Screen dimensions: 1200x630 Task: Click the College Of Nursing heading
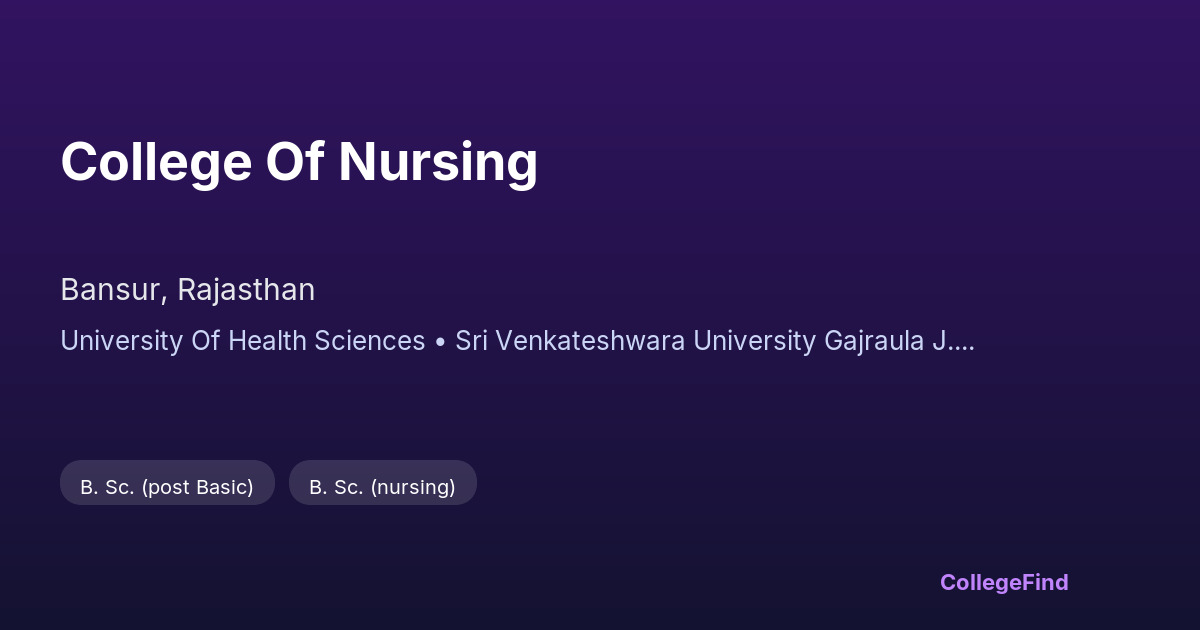(299, 162)
